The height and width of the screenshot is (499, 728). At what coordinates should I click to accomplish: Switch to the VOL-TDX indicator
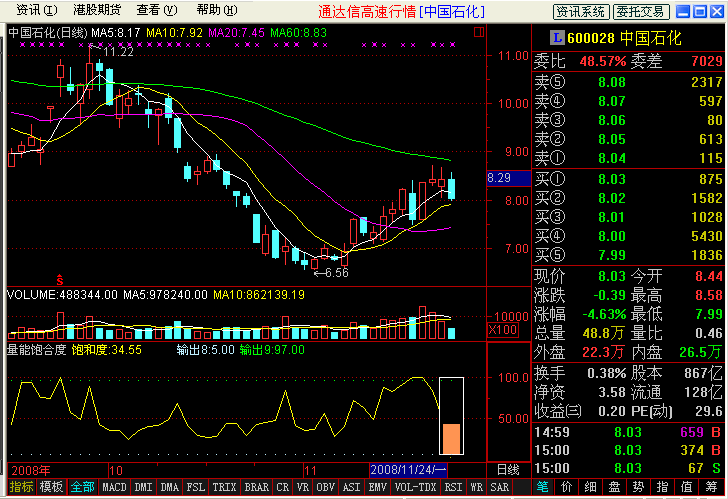[416, 487]
